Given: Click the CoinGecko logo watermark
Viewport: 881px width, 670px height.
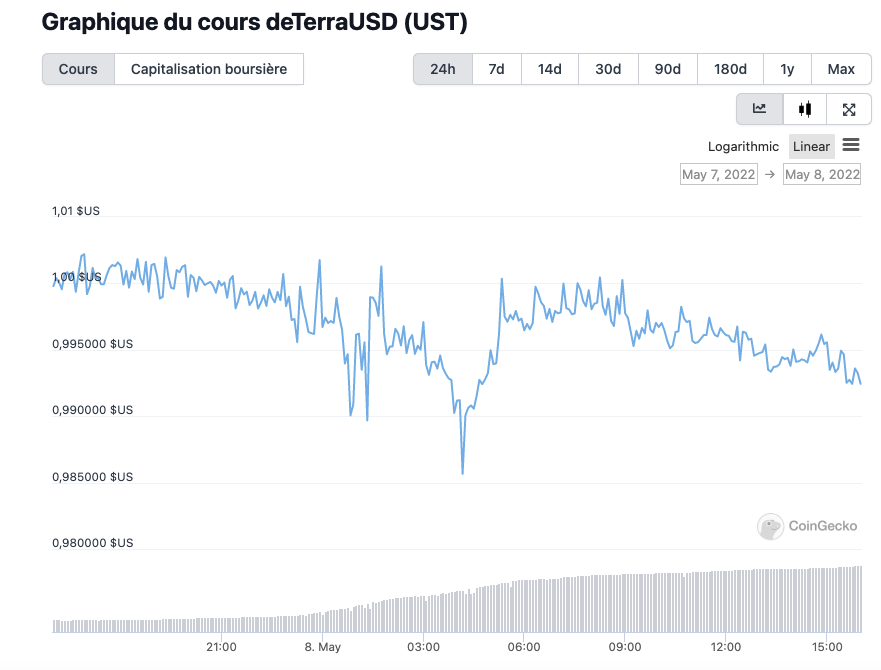Looking at the screenshot, I should 808,526.
